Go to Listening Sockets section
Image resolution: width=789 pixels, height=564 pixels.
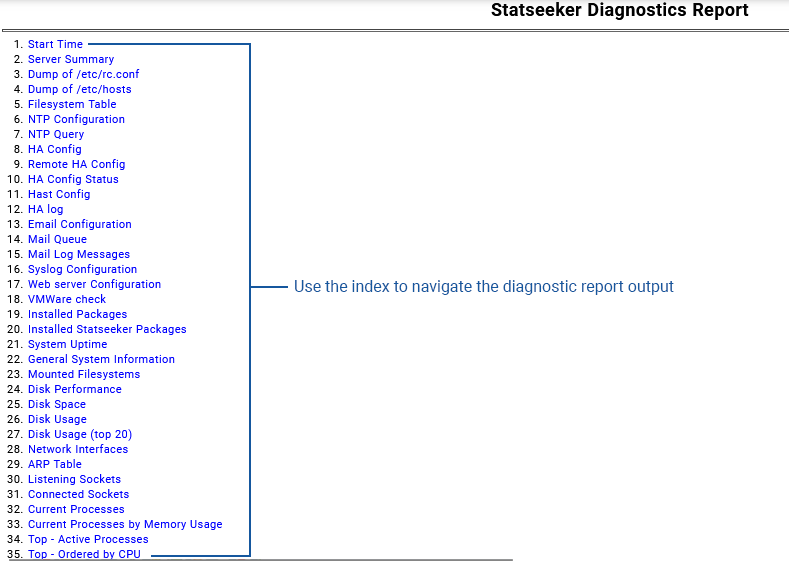(x=74, y=479)
